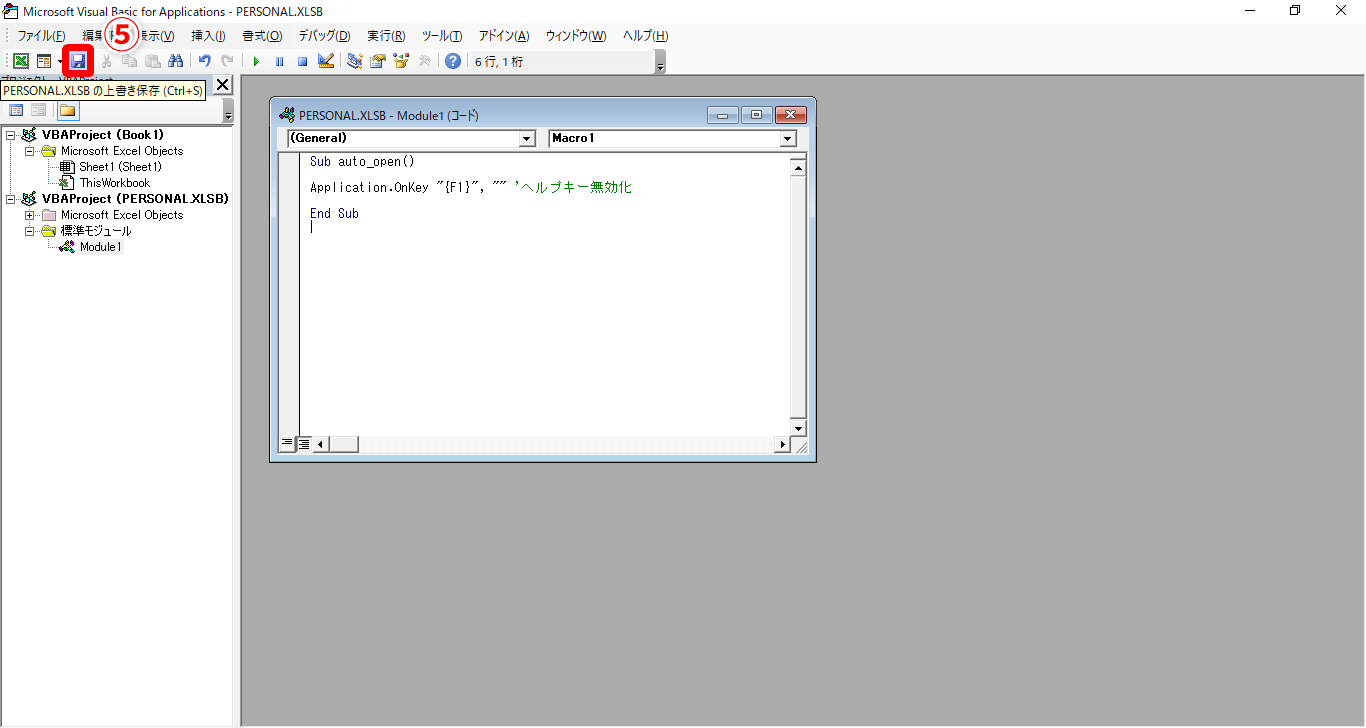Collapse Microsoft Excel Objects under VBAProject (Book1)

point(30,151)
